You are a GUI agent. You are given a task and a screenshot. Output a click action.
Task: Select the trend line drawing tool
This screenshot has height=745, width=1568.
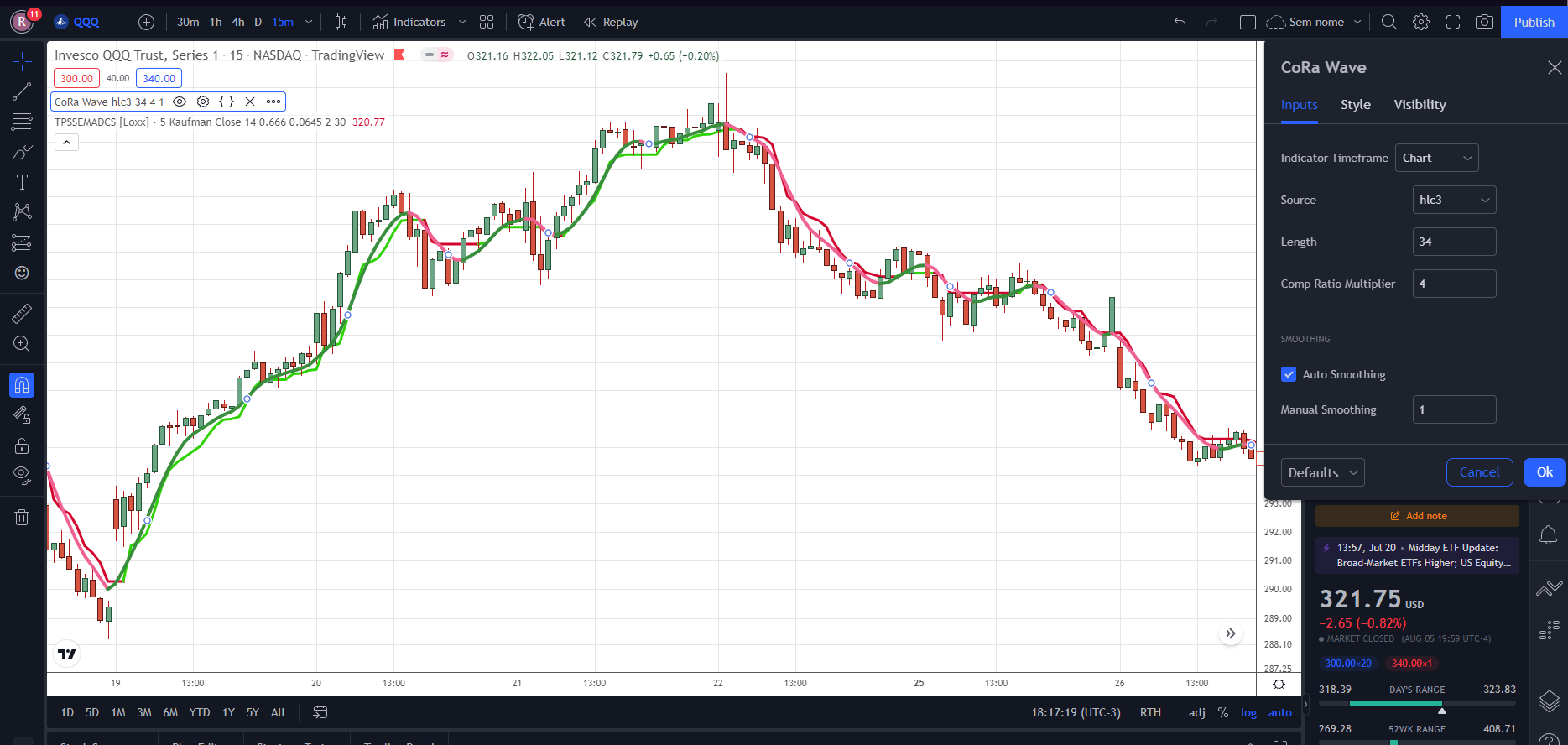click(22, 91)
